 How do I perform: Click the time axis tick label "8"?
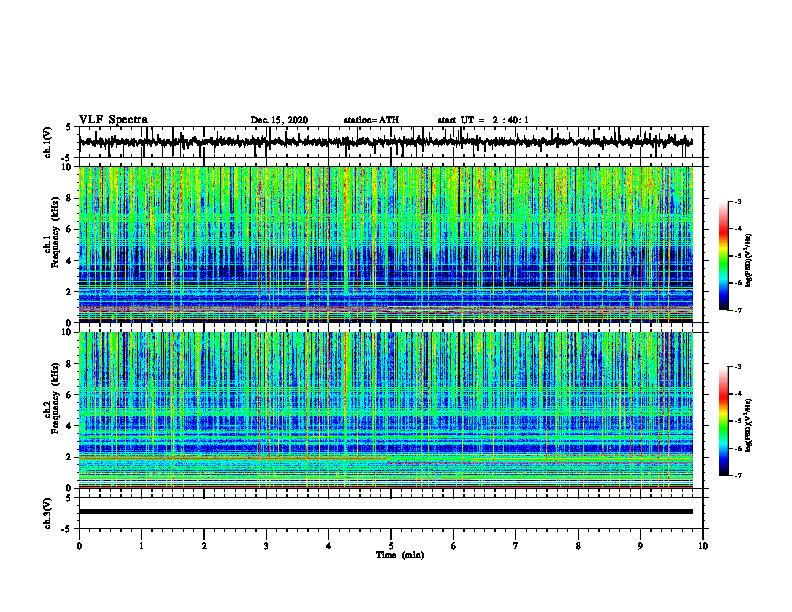(x=578, y=546)
